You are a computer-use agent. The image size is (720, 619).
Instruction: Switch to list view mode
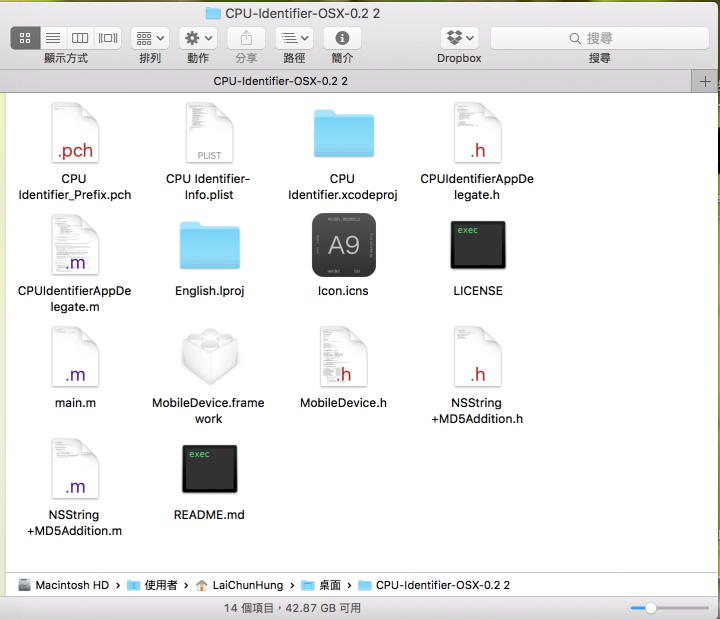coord(53,38)
